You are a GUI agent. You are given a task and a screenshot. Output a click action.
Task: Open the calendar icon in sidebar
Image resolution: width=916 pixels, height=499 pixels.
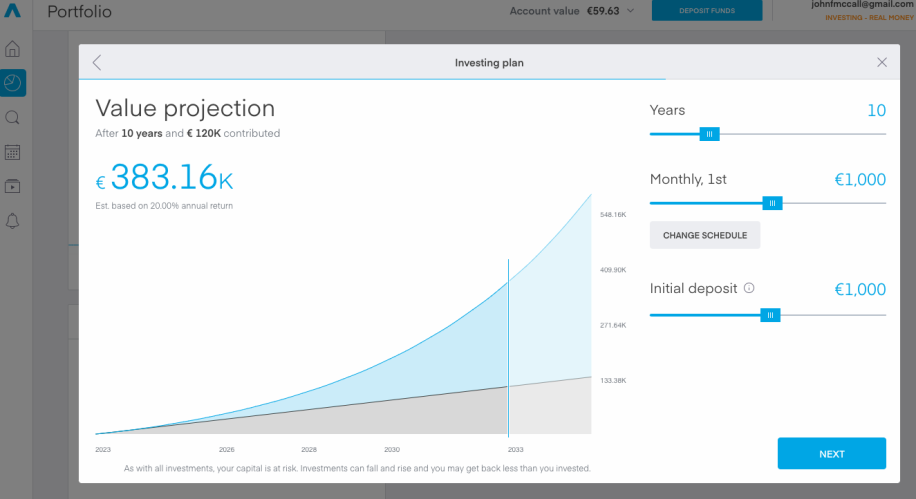[x=12, y=153]
